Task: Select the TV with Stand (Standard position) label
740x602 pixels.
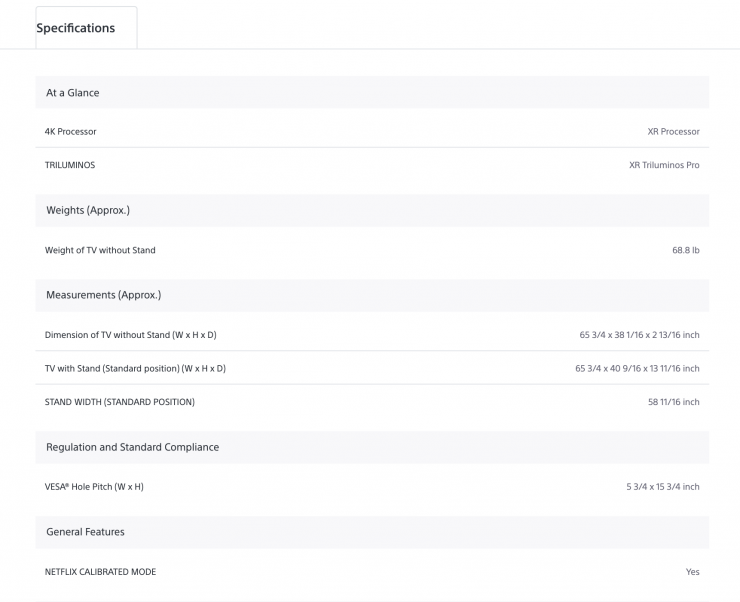Action: pos(135,369)
